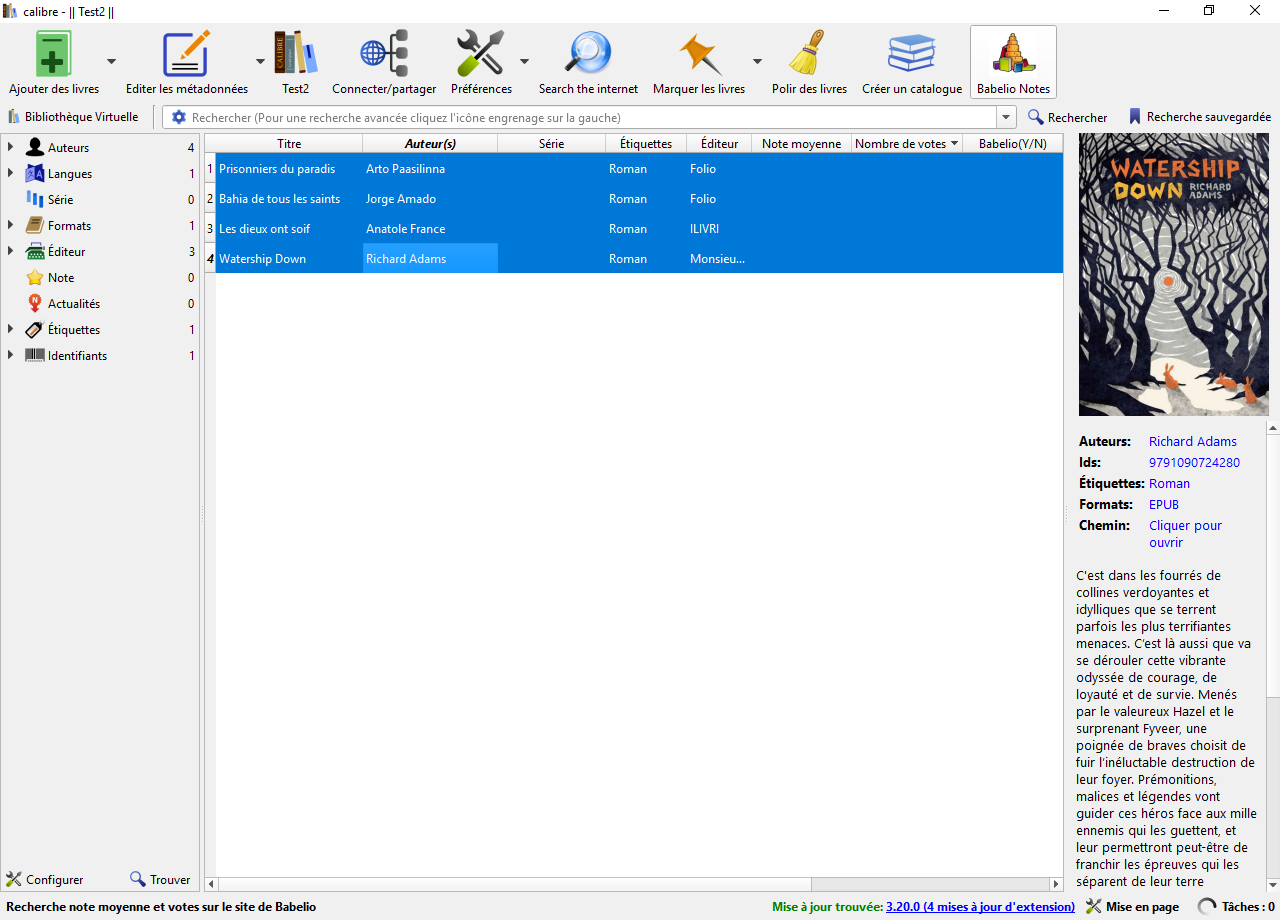
Task: Click the search gear advanced icon
Action: pos(179,117)
